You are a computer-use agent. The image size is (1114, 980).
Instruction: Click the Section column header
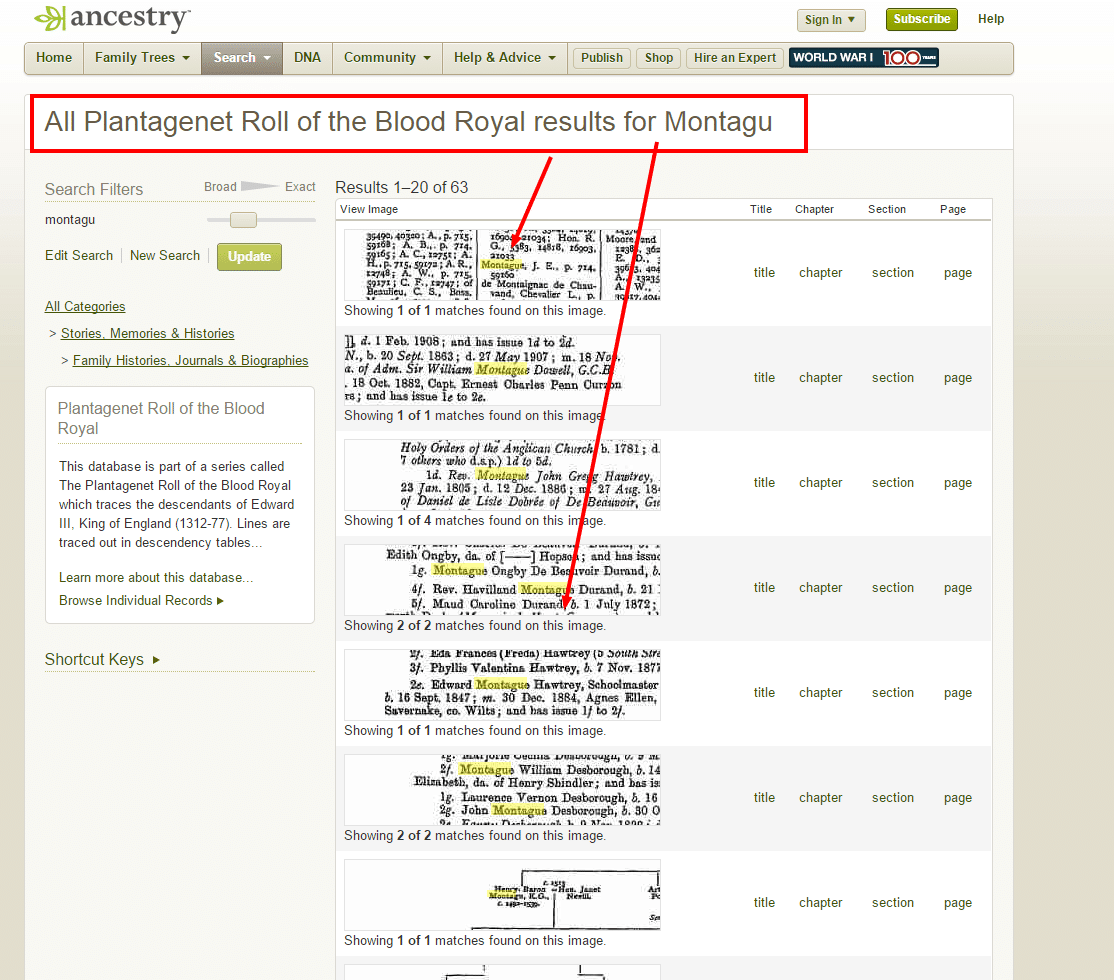click(x=887, y=209)
